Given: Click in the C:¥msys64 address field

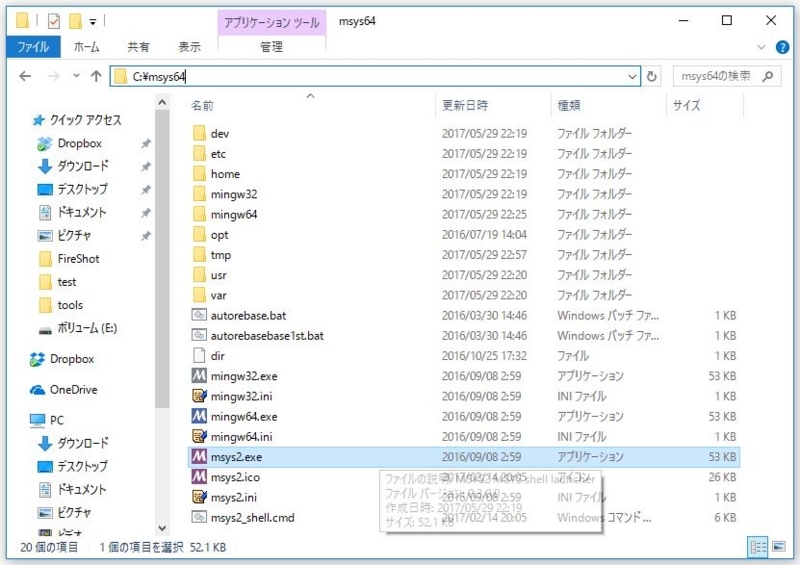Looking at the screenshot, I should (x=375, y=77).
